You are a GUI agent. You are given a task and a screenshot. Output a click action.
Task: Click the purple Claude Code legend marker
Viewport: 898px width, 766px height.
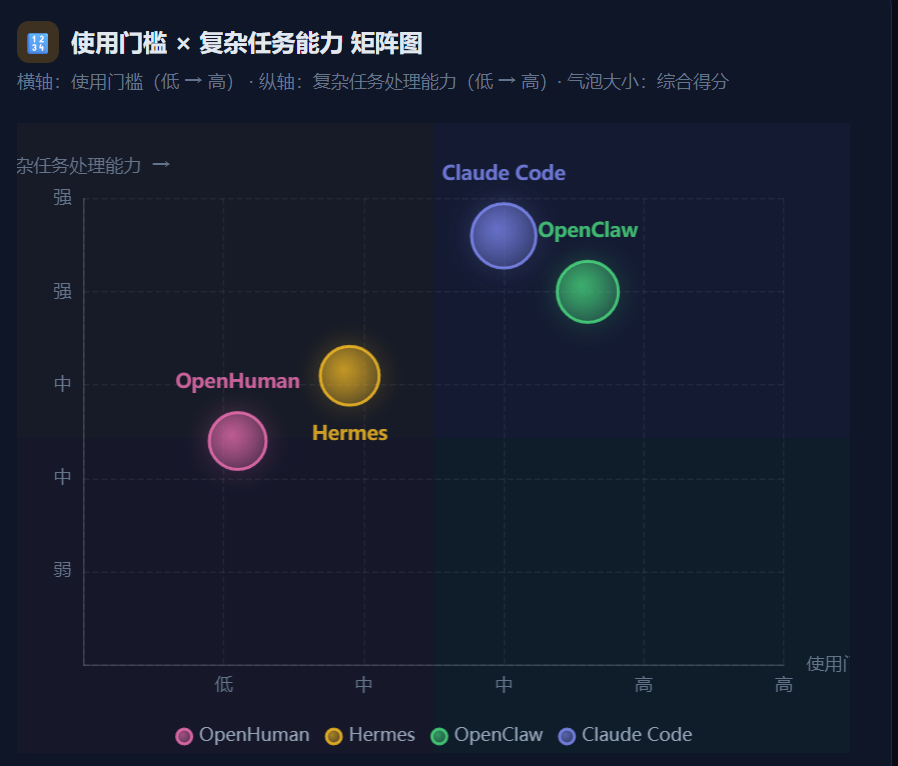click(567, 736)
